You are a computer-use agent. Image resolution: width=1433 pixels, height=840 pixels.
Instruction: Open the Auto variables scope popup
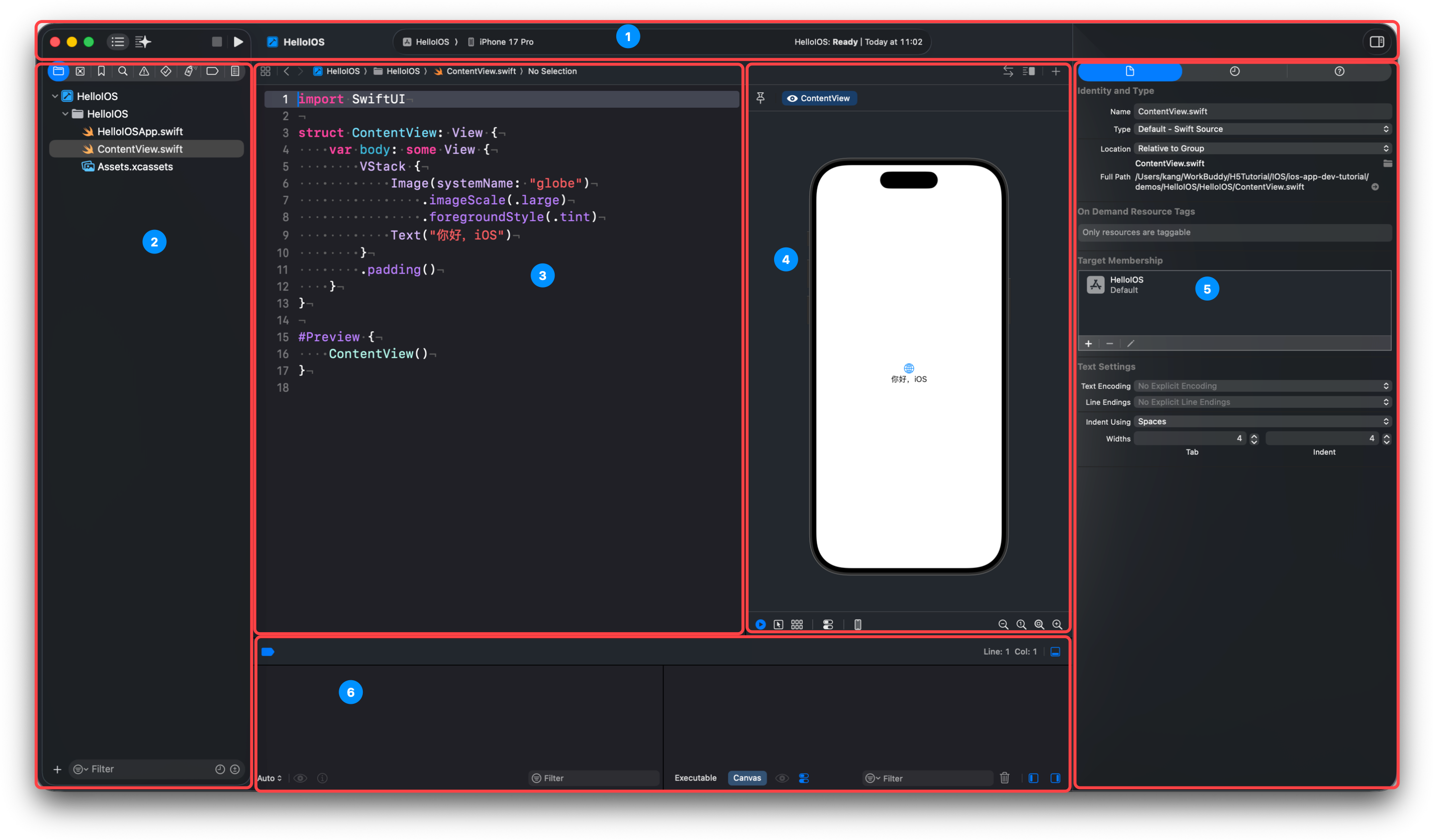269,778
